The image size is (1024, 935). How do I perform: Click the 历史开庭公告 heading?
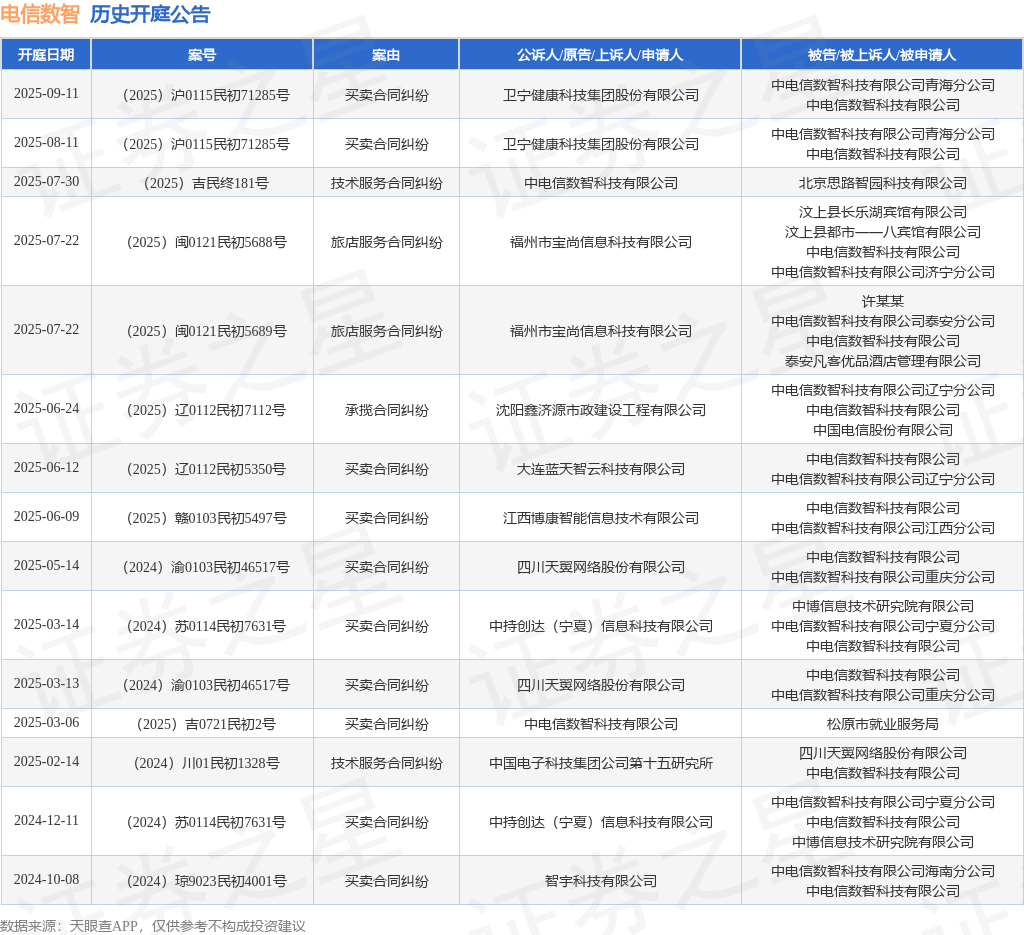[150, 14]
